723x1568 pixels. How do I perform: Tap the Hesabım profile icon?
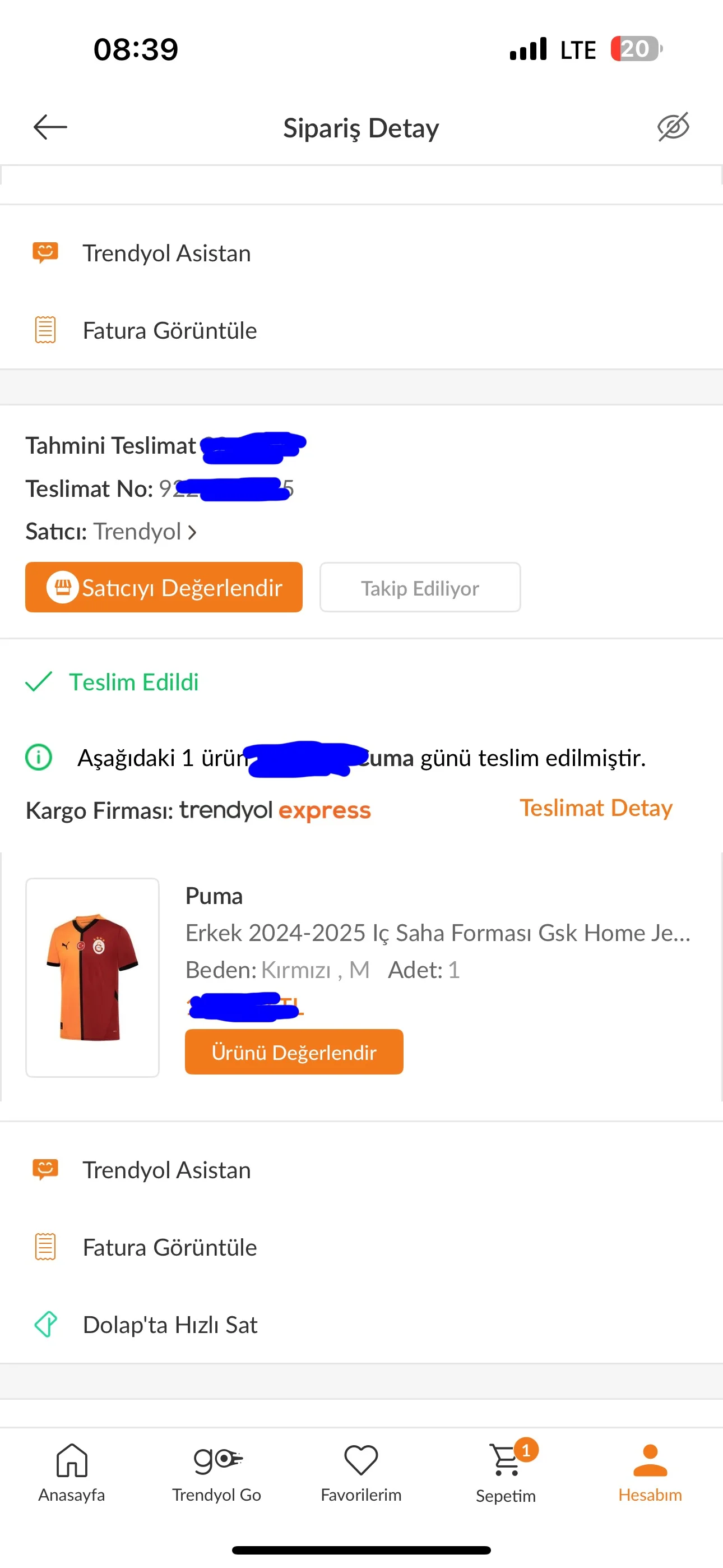[x=650, y=1461]
